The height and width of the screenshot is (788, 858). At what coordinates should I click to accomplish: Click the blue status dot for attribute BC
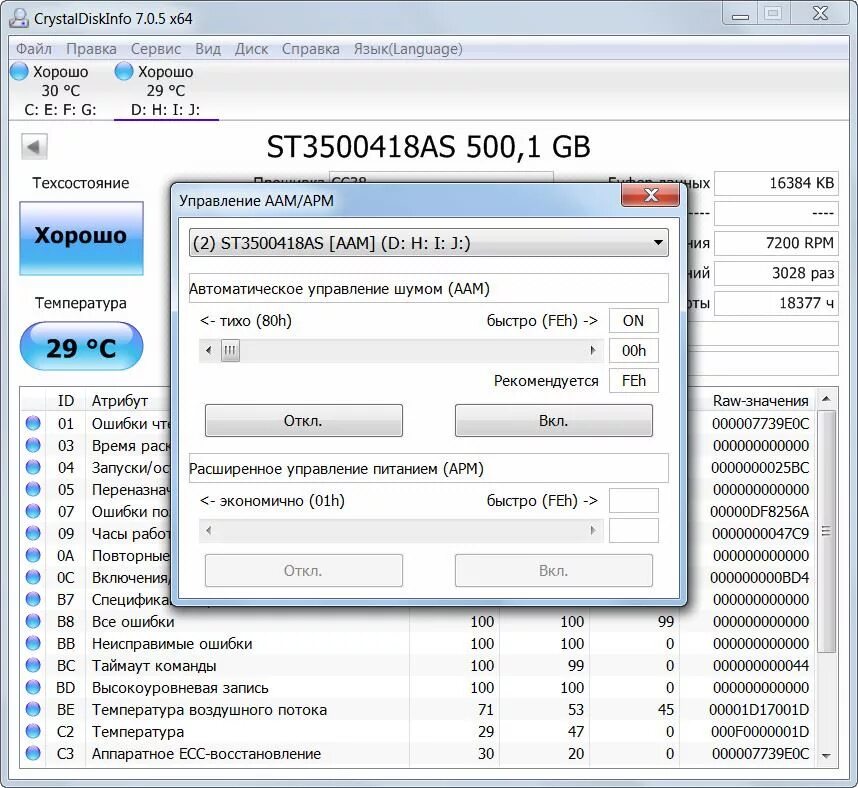[33, 665]
